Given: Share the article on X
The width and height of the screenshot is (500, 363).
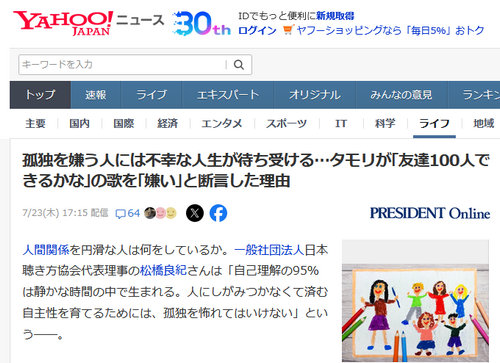Looking at the screenshot, I should point(195,213).
